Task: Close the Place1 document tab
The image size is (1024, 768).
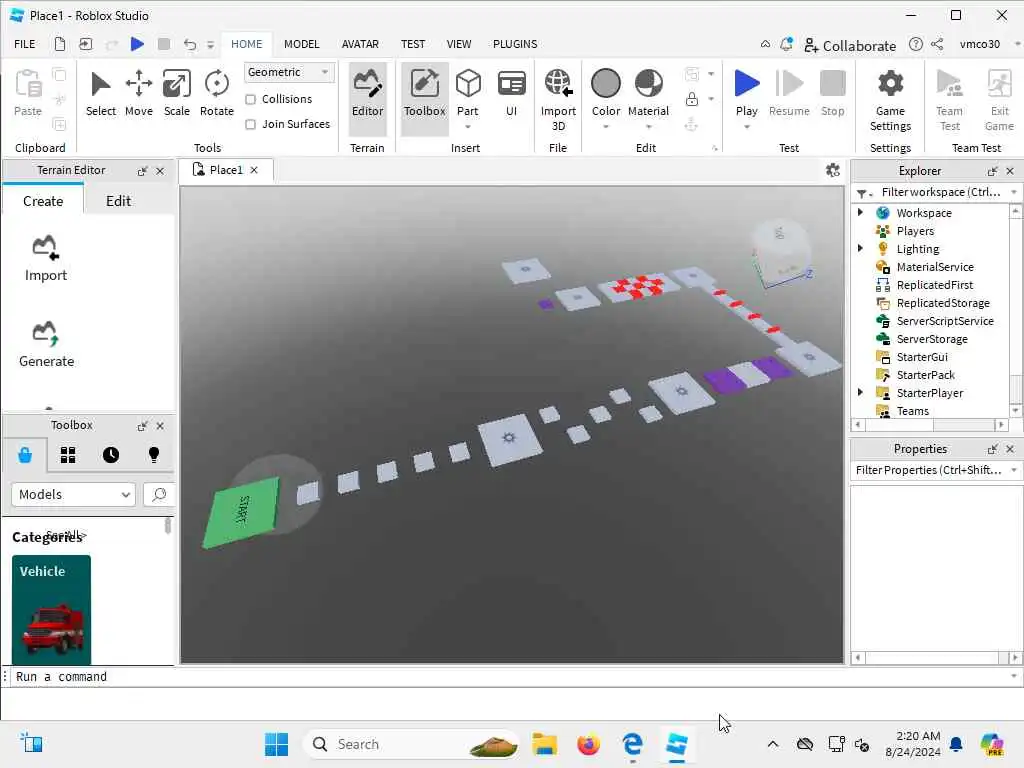Action: pos(254,170)
